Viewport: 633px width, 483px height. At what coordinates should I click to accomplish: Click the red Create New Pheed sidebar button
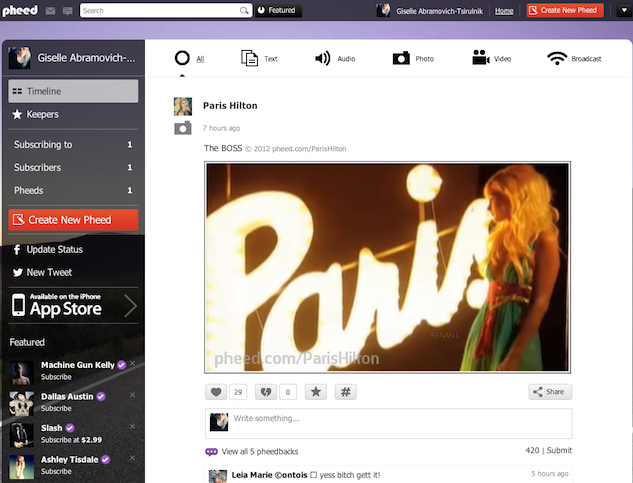pos(73,220)
